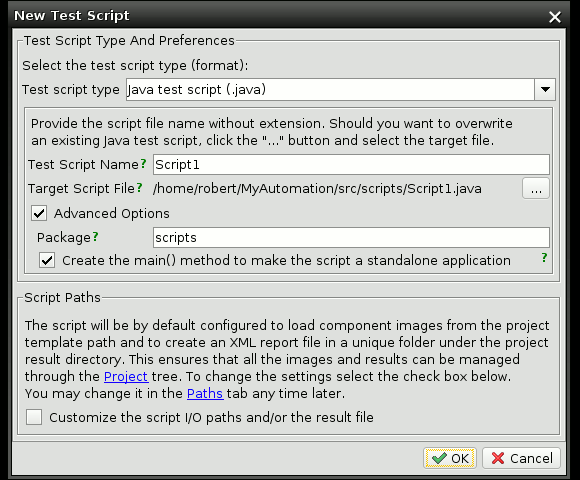The width and height of the screenshot is (580, 480).
Task: Click into the Test Script Name field
Action: coord(351,165)
